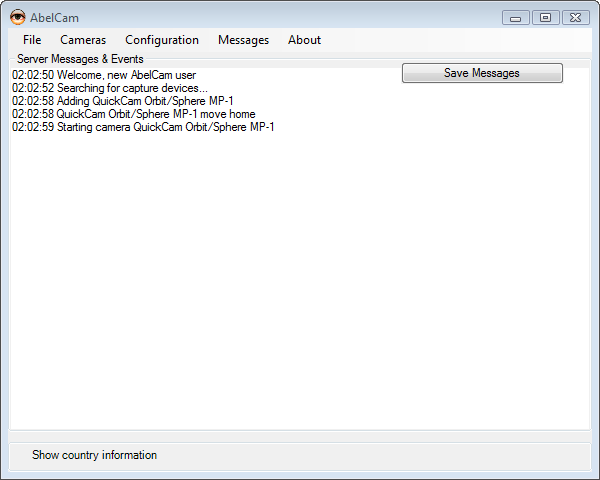Maximize the AbelCam window

[545, 17]
